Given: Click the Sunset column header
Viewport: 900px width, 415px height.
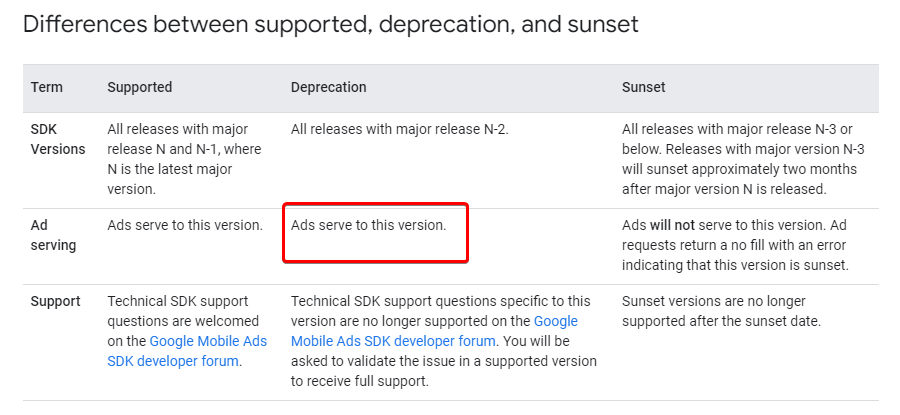Looking at the screenshot, I should pos(643,87).
